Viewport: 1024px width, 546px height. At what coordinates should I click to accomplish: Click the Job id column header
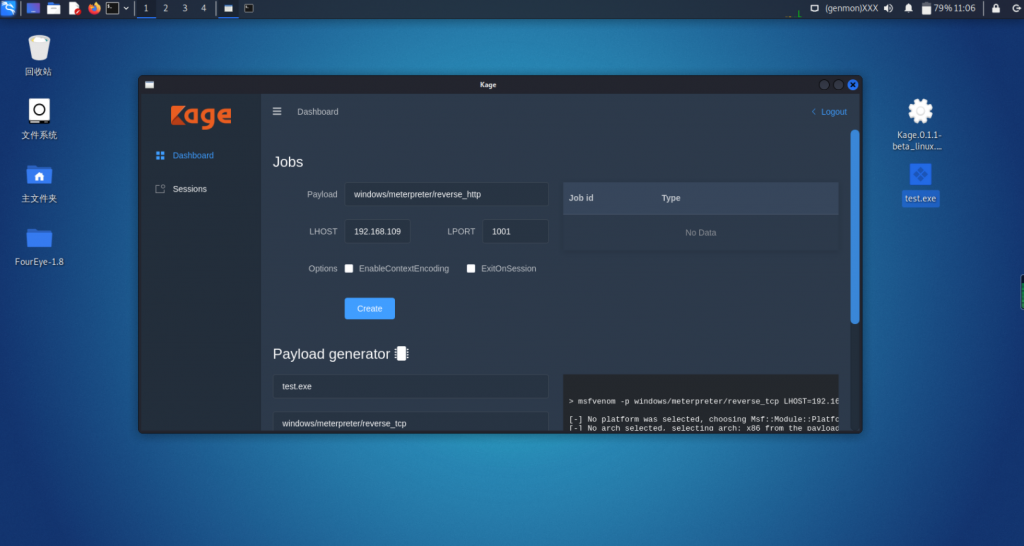[x=581, y=198]
